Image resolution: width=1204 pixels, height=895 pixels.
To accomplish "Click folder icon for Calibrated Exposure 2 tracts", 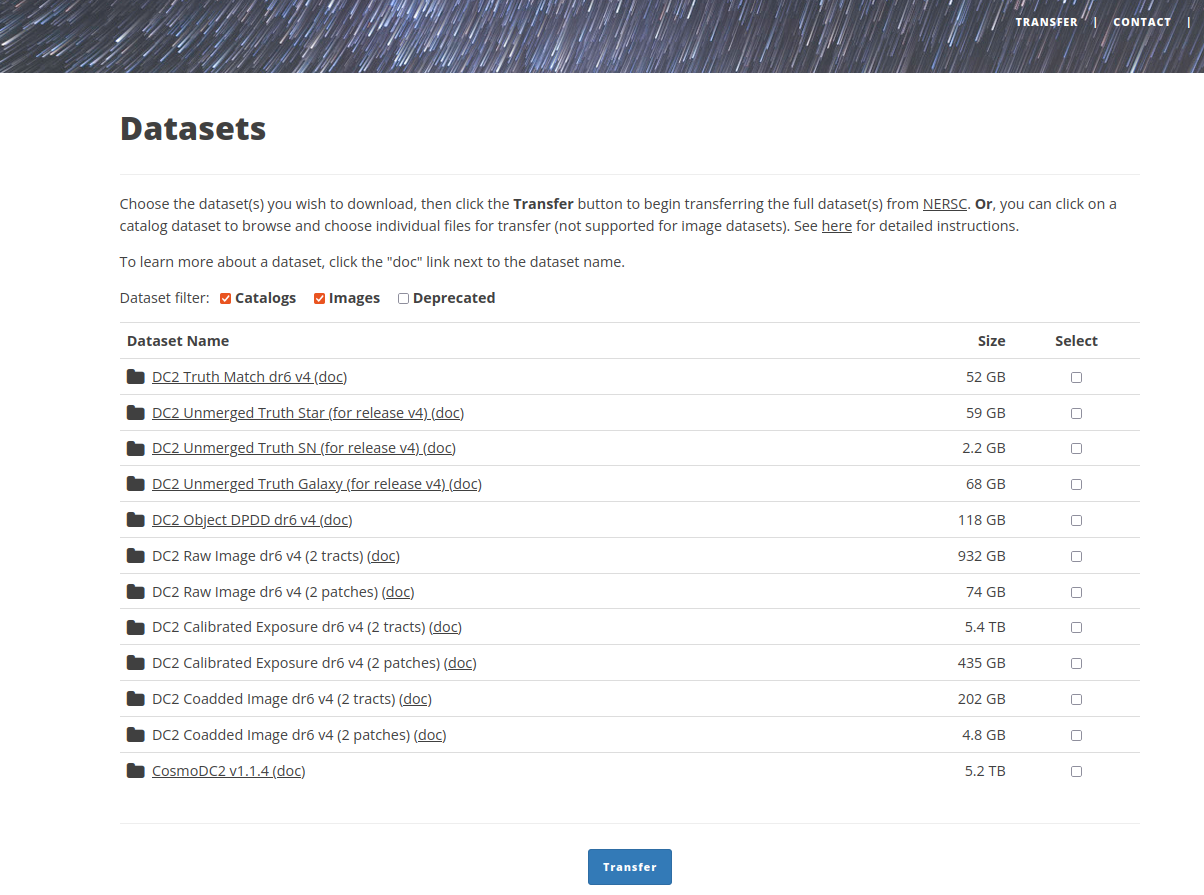I will click(136, 627).
